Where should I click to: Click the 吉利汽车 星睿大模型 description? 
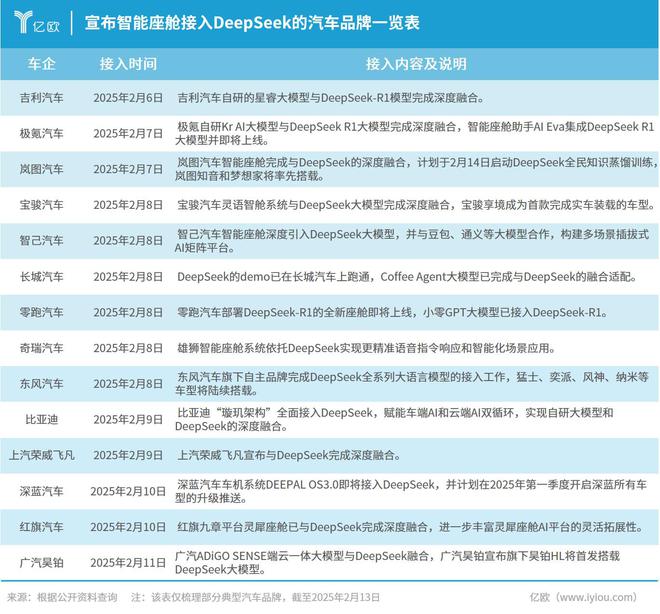point(330,98)
